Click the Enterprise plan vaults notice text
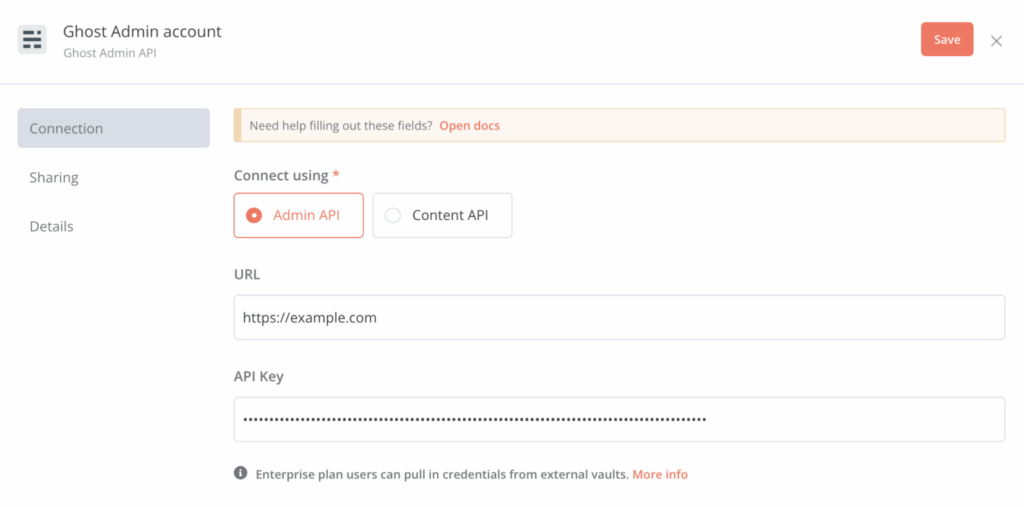The image size is (1024, 507). coord(442,474)
